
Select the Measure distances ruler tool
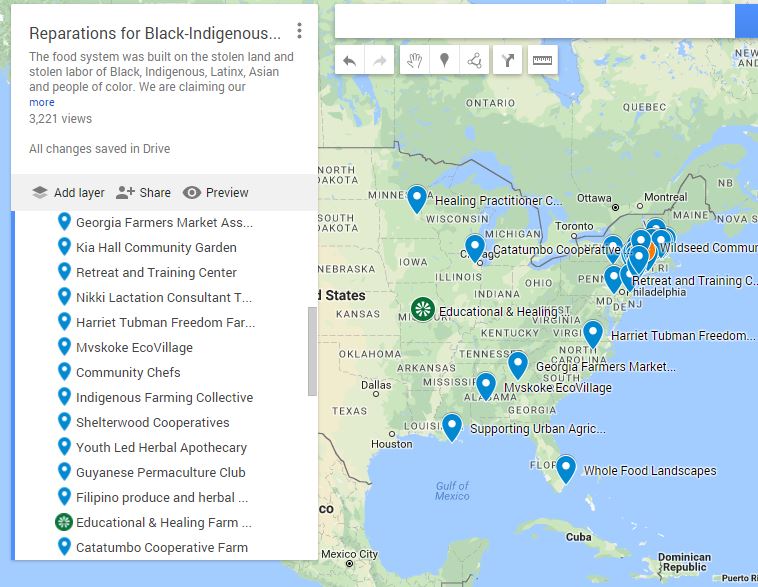point(542,60)
